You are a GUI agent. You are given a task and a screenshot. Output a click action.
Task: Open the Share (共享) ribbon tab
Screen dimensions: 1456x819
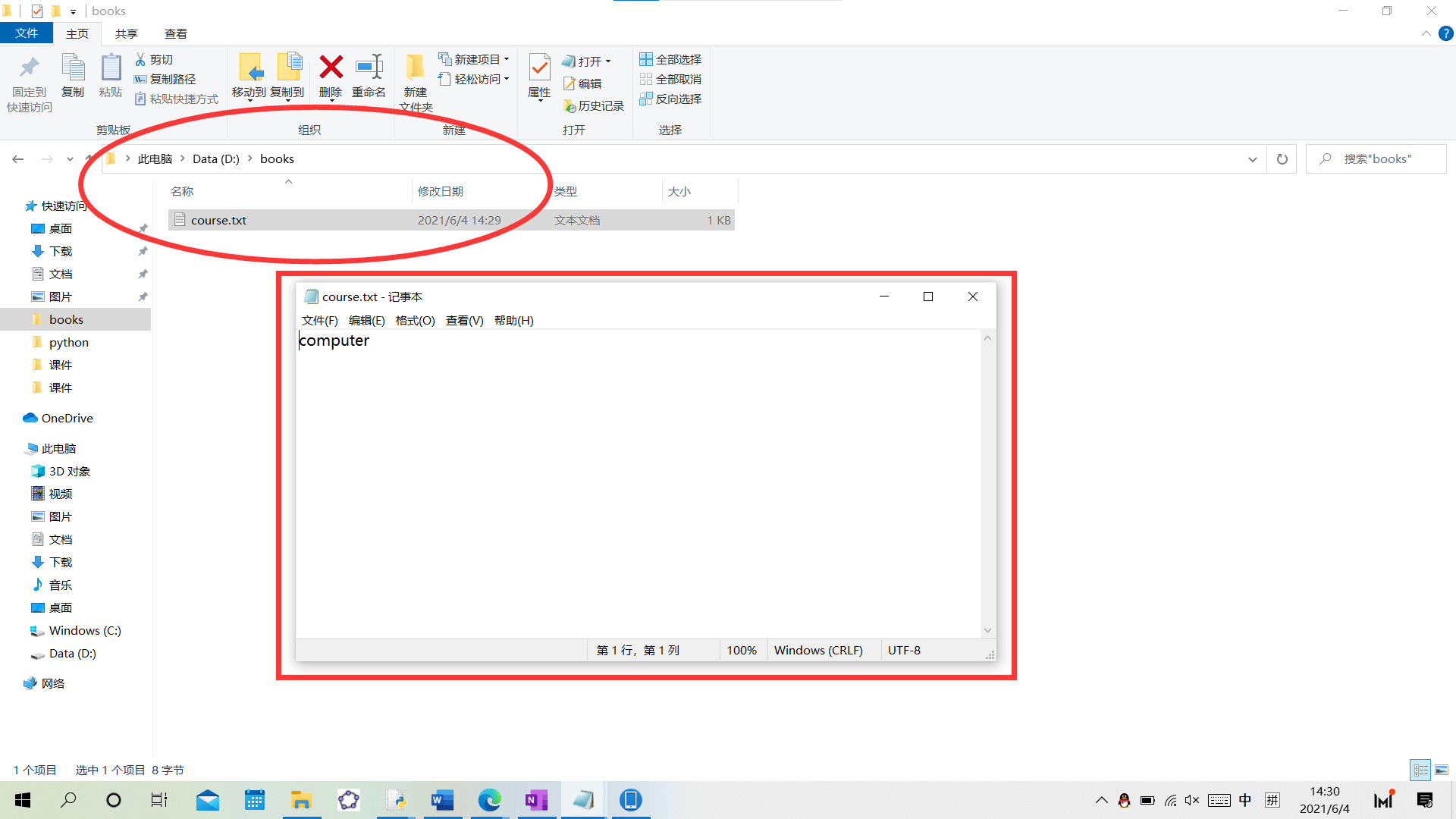pos(126,33)
